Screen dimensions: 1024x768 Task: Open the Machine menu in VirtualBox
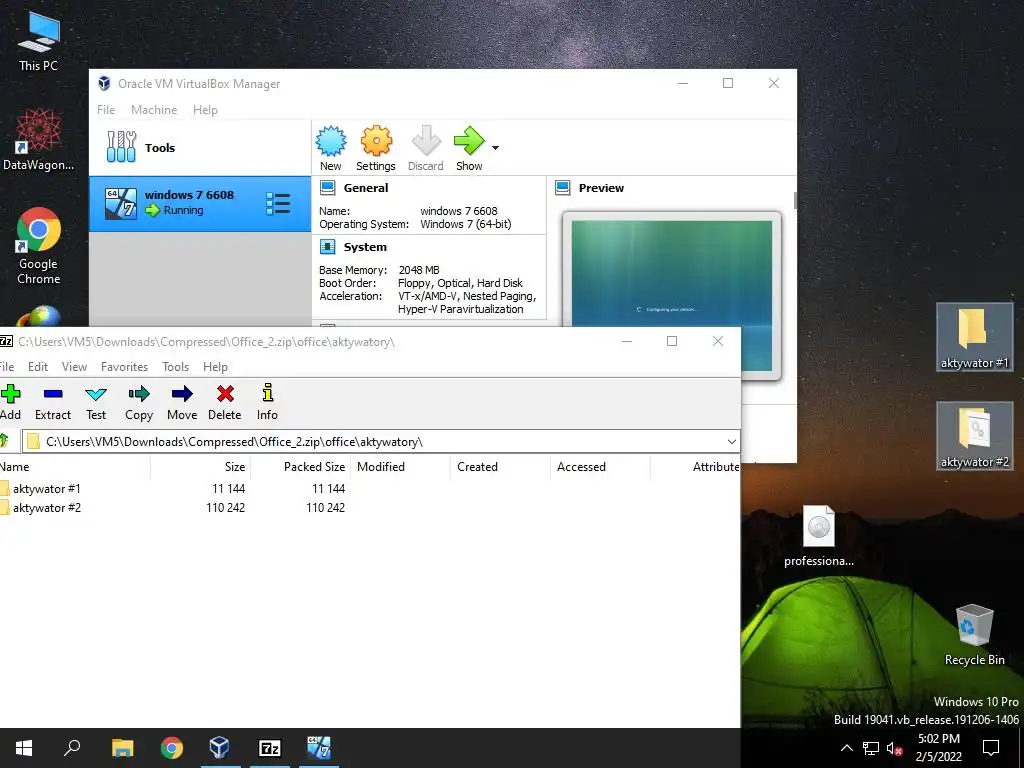154,110
